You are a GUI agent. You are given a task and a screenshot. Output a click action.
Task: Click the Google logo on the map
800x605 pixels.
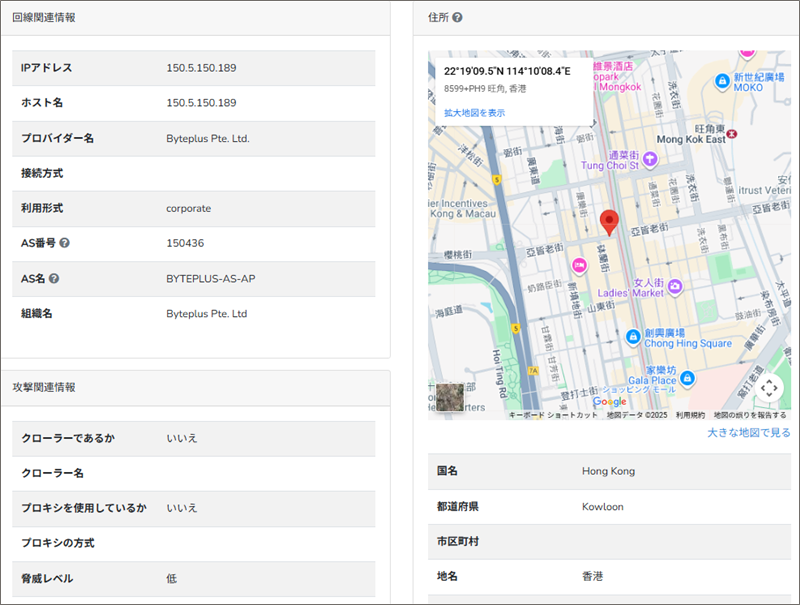coord(609,402)
